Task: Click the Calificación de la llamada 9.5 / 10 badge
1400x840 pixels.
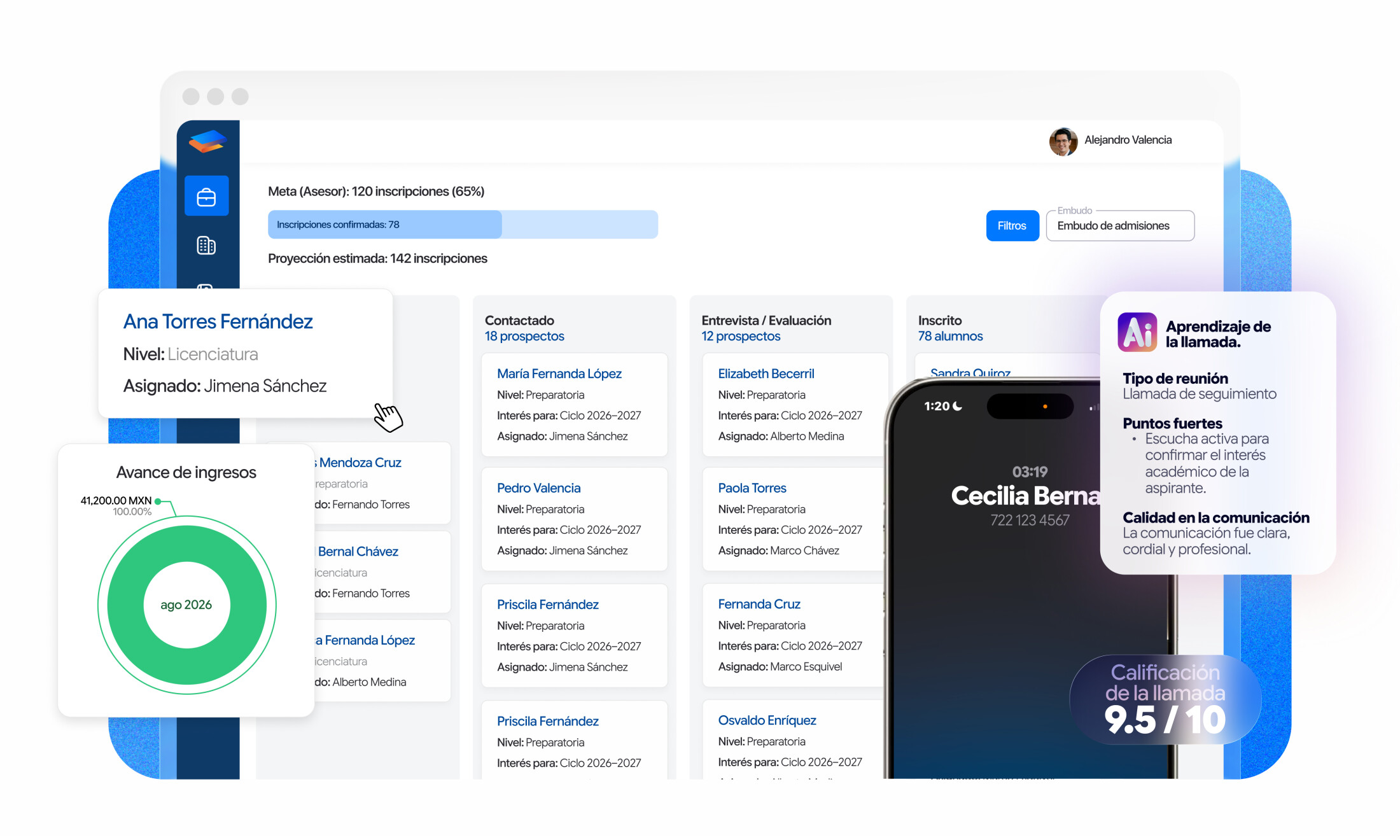Action: [x=1165, y=699]
